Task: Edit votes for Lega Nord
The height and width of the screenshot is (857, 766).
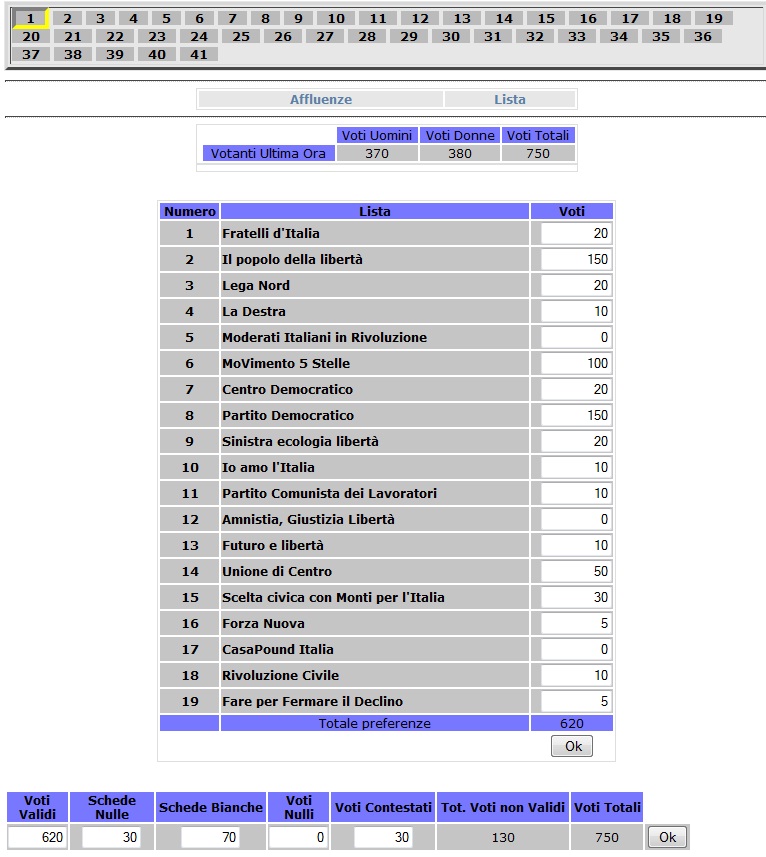Action: pos(576,285)
